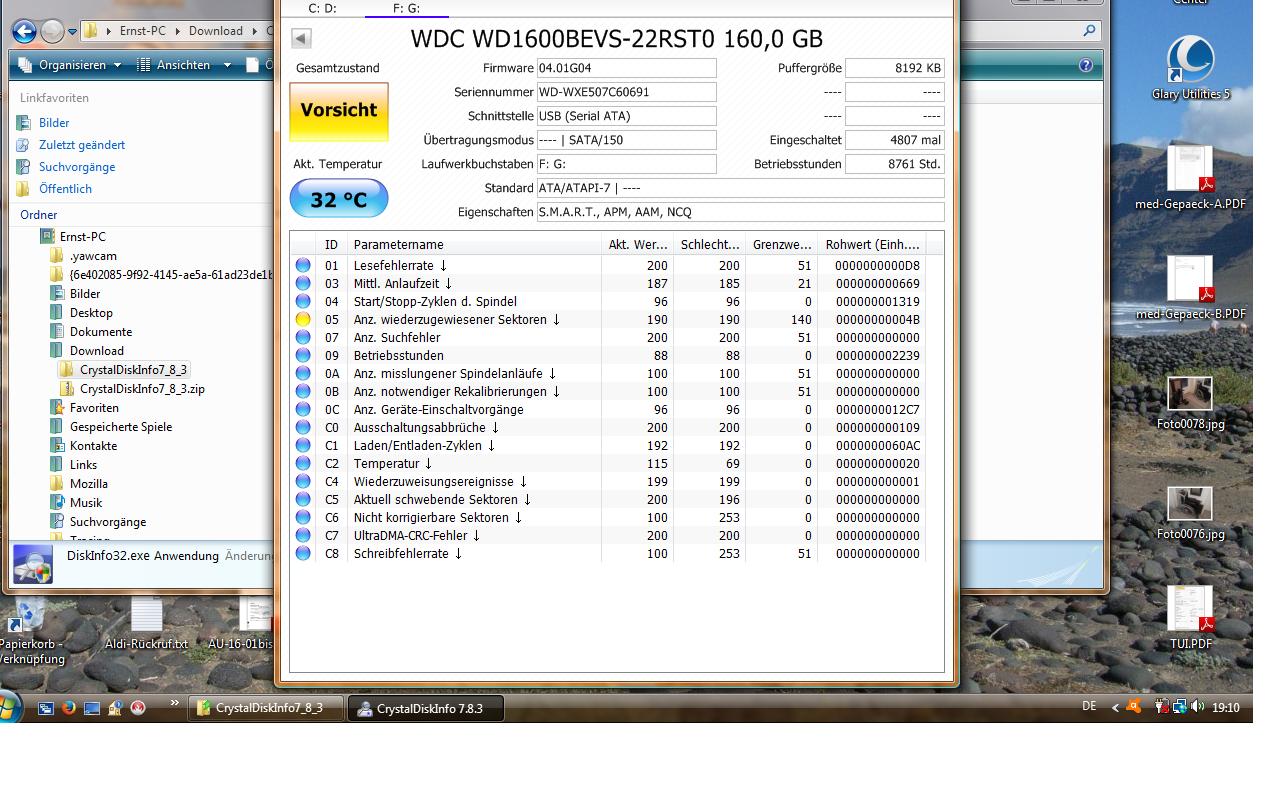Click the Explorer forward navigation button
Image resolution: width=1280 pixels, height=800 pixels.
pyautogui.click(x=53, y=31)
